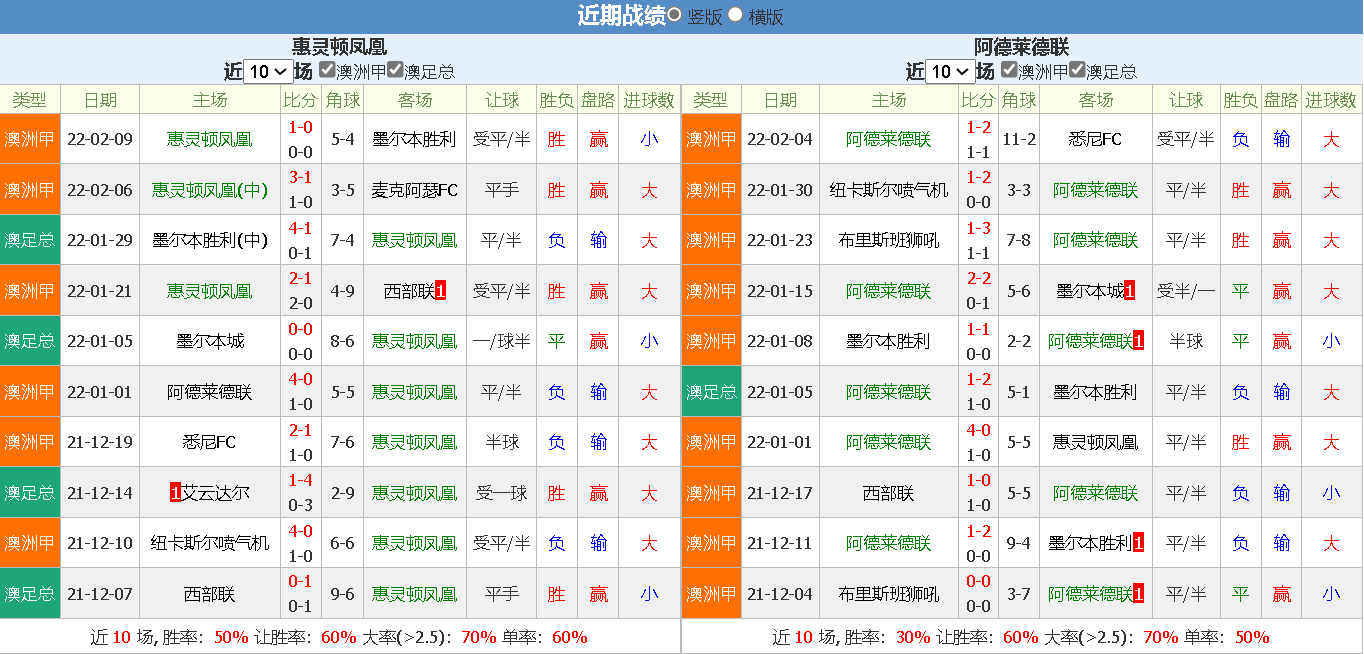Image resolution: width=1364 pixels, height=654 pixels.
Task: Click red card badge beside 墨尔本胜利 on 21-12-11
Action: (x=1138, y=543)
